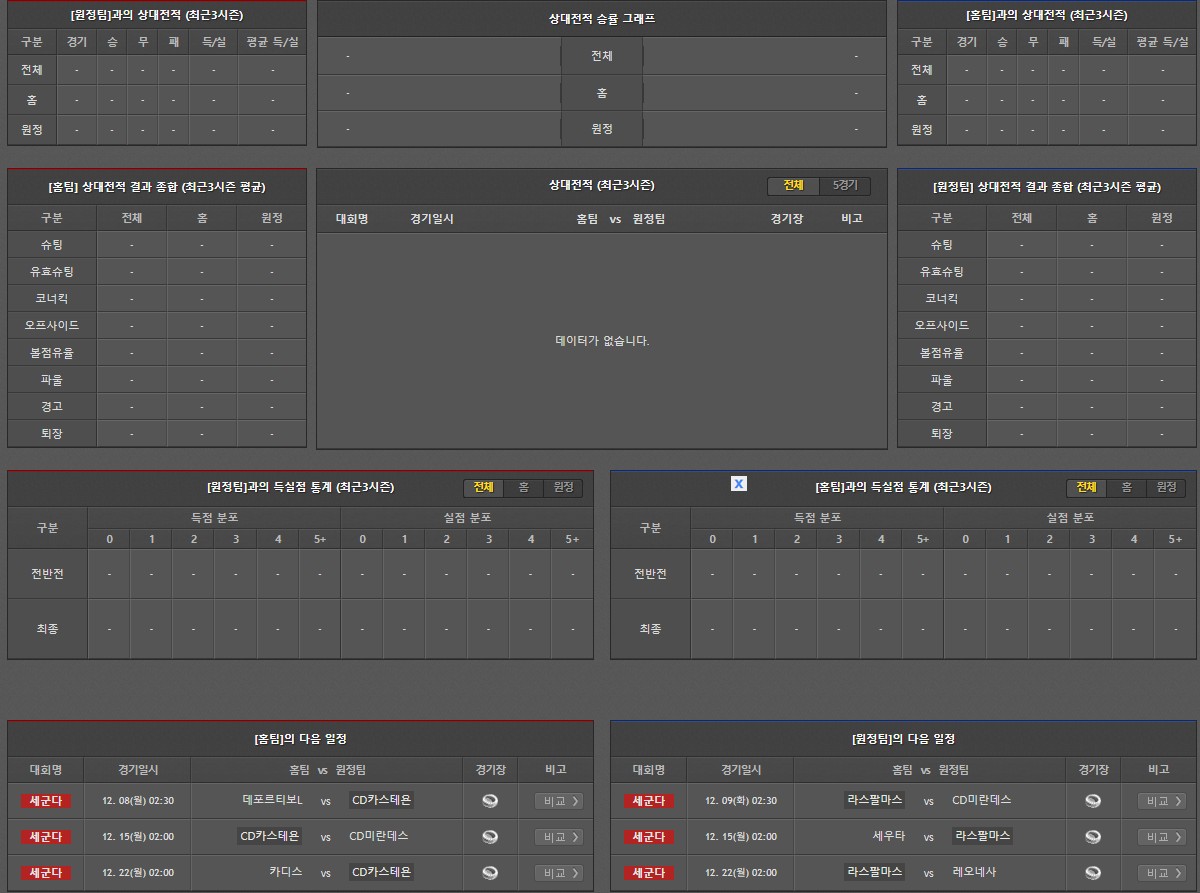Open 비교 arrow for 데포르티보L vs CD카스테온

pyautogui.click(x=559, y=801)
